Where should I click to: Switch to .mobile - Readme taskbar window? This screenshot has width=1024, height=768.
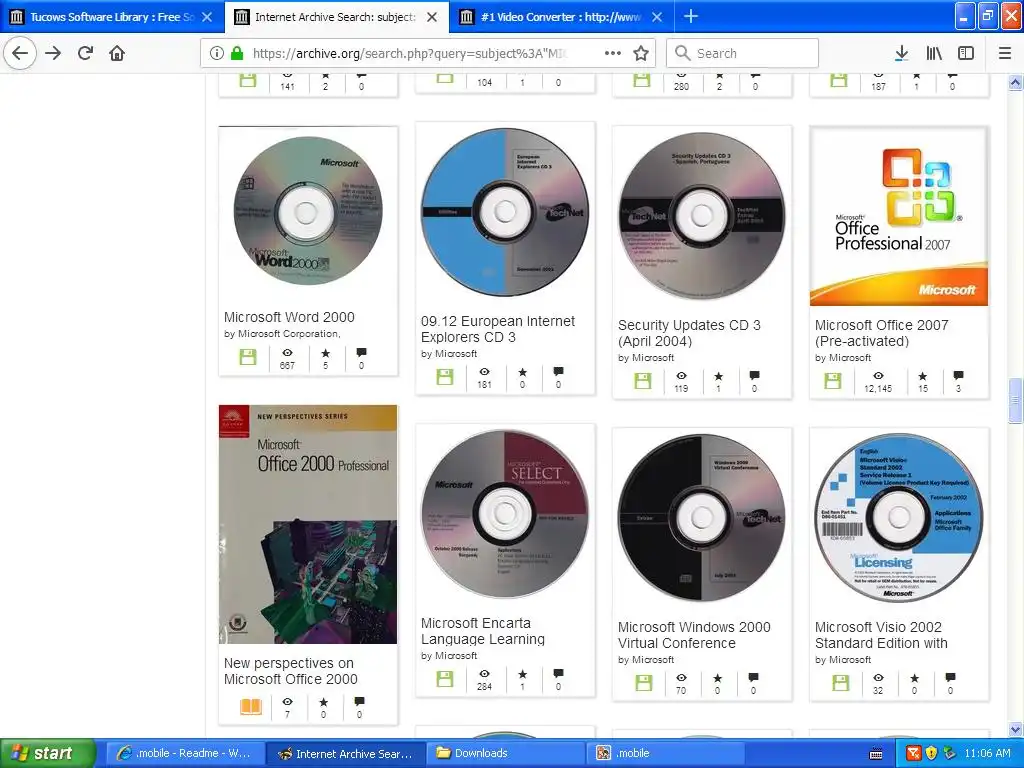(x=185, y=753)
